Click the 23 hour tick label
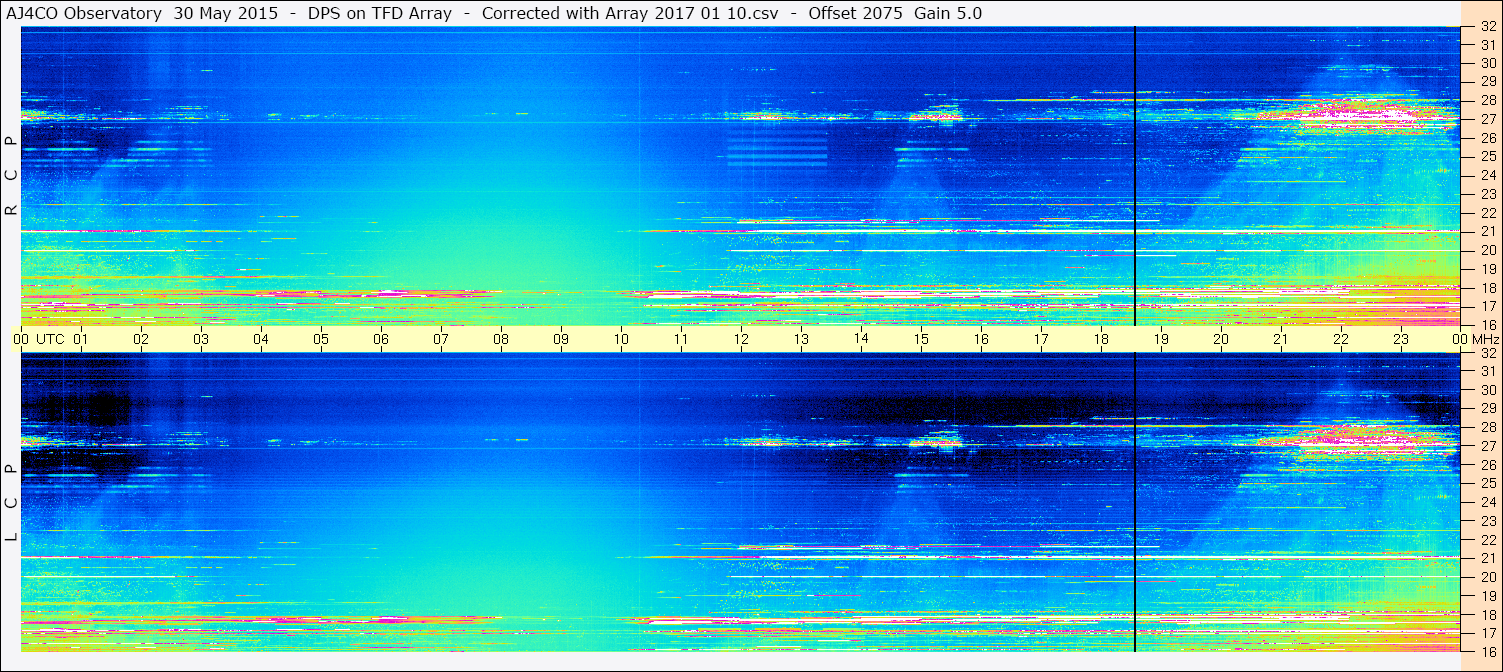Viewport: 1503px width, 672px height. [x=1401, y=339]
